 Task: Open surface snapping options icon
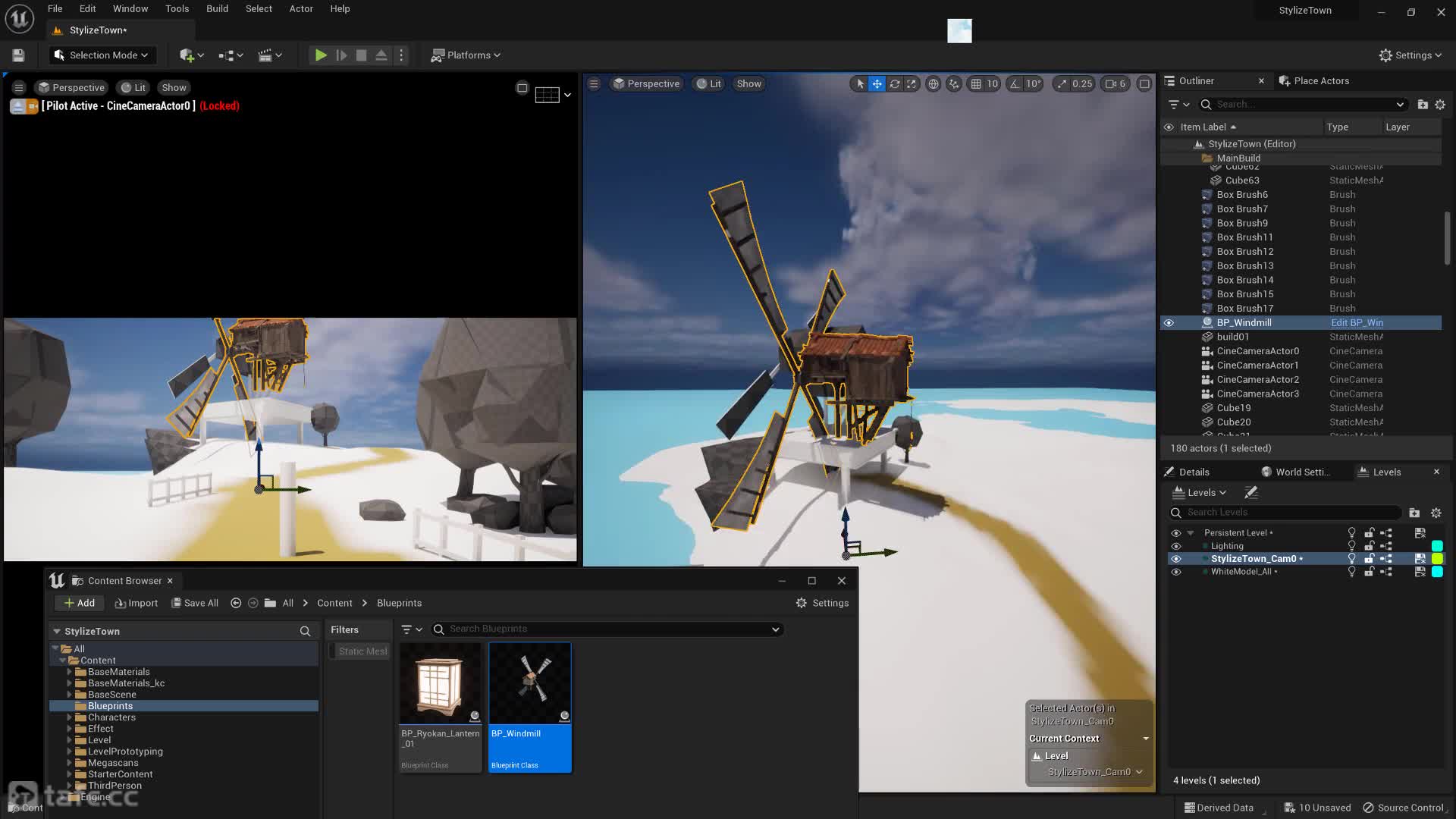tap(954, 84)
